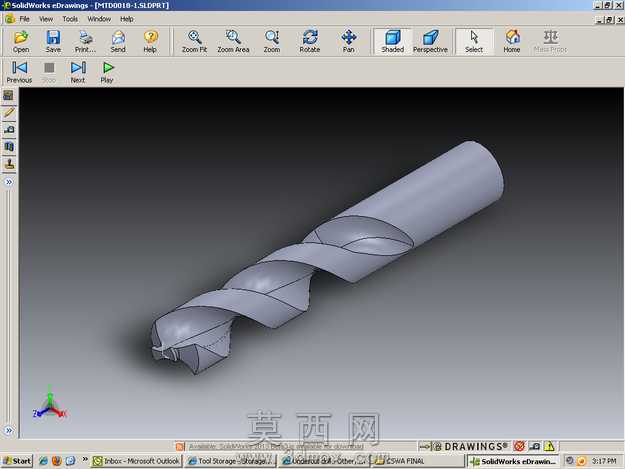Toggle Perspective view
Viewport: 625px width, 469px height.
click(430, 41)
